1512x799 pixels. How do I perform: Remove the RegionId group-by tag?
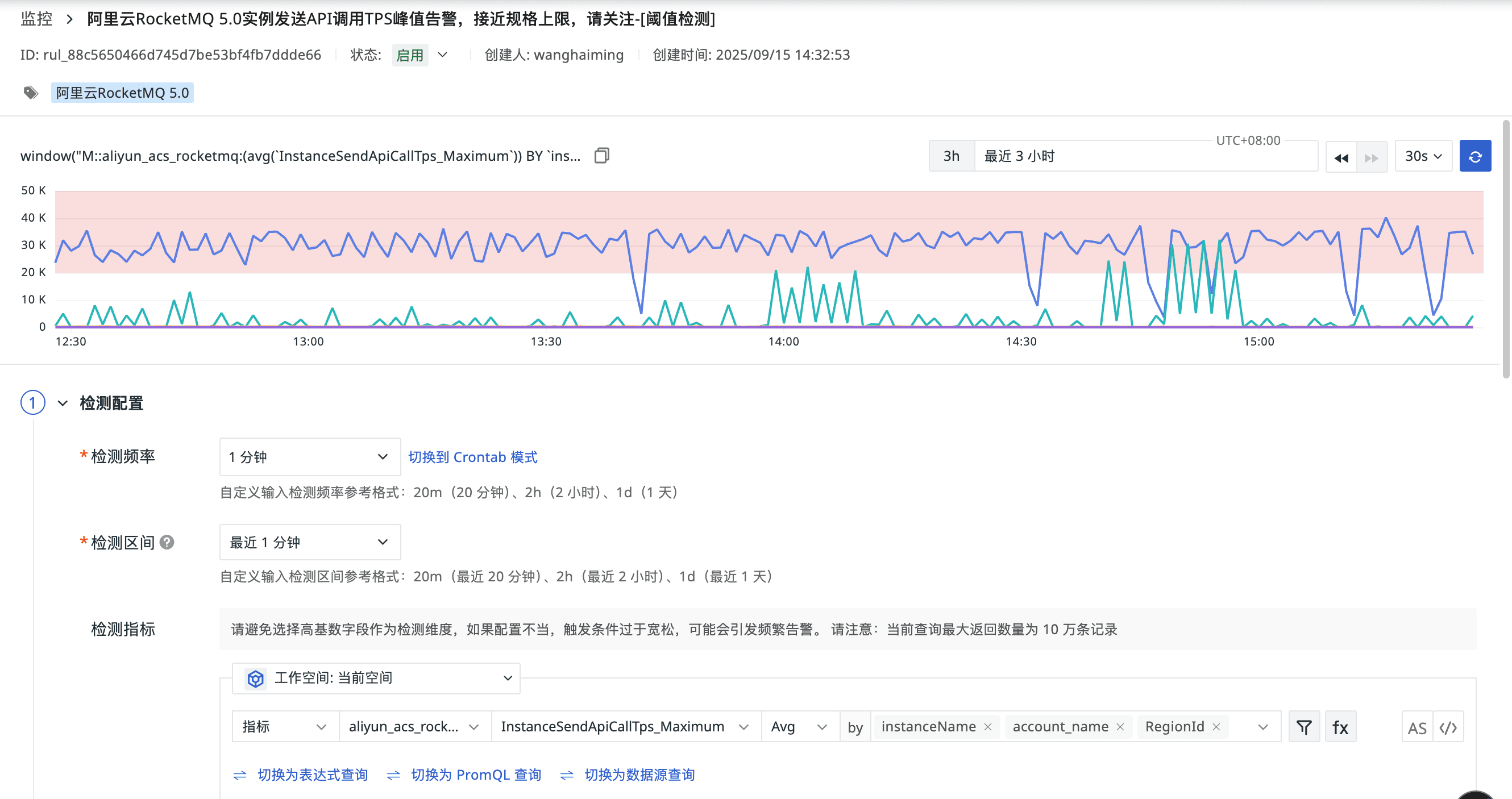[x=1216, y=727]
